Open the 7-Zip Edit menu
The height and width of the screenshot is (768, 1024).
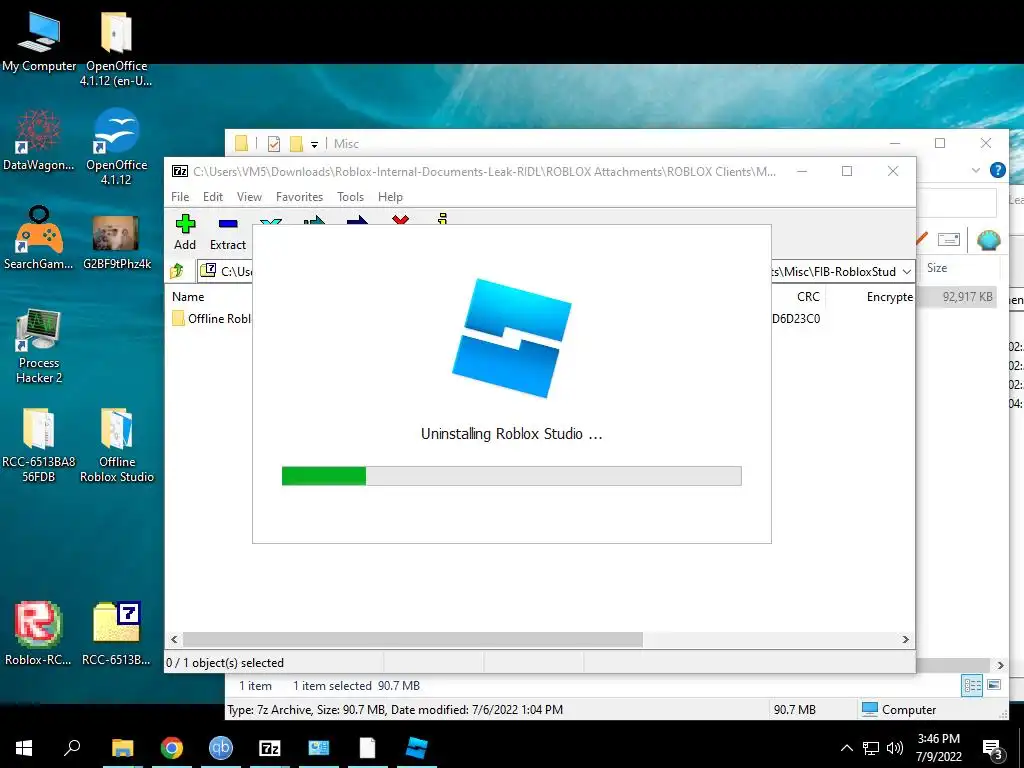tap(213, 197)
